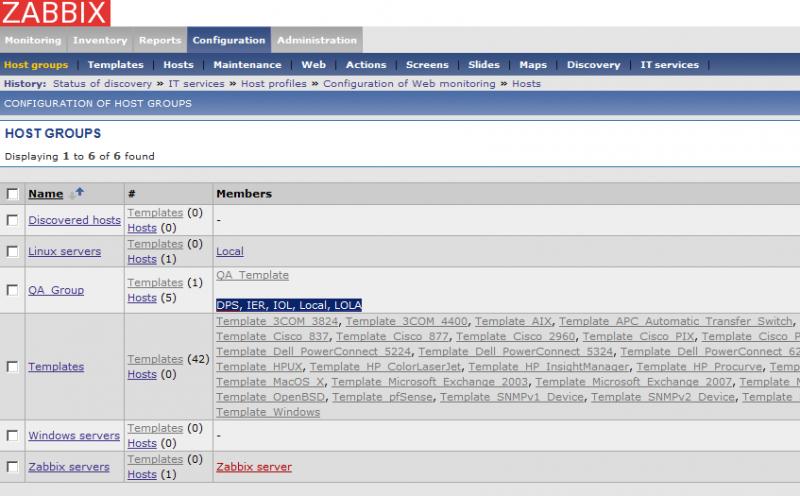This screenshot has width=800, height=496.
Task: Open Template_Cisco_877 link
Action: [x=392, y=336]
